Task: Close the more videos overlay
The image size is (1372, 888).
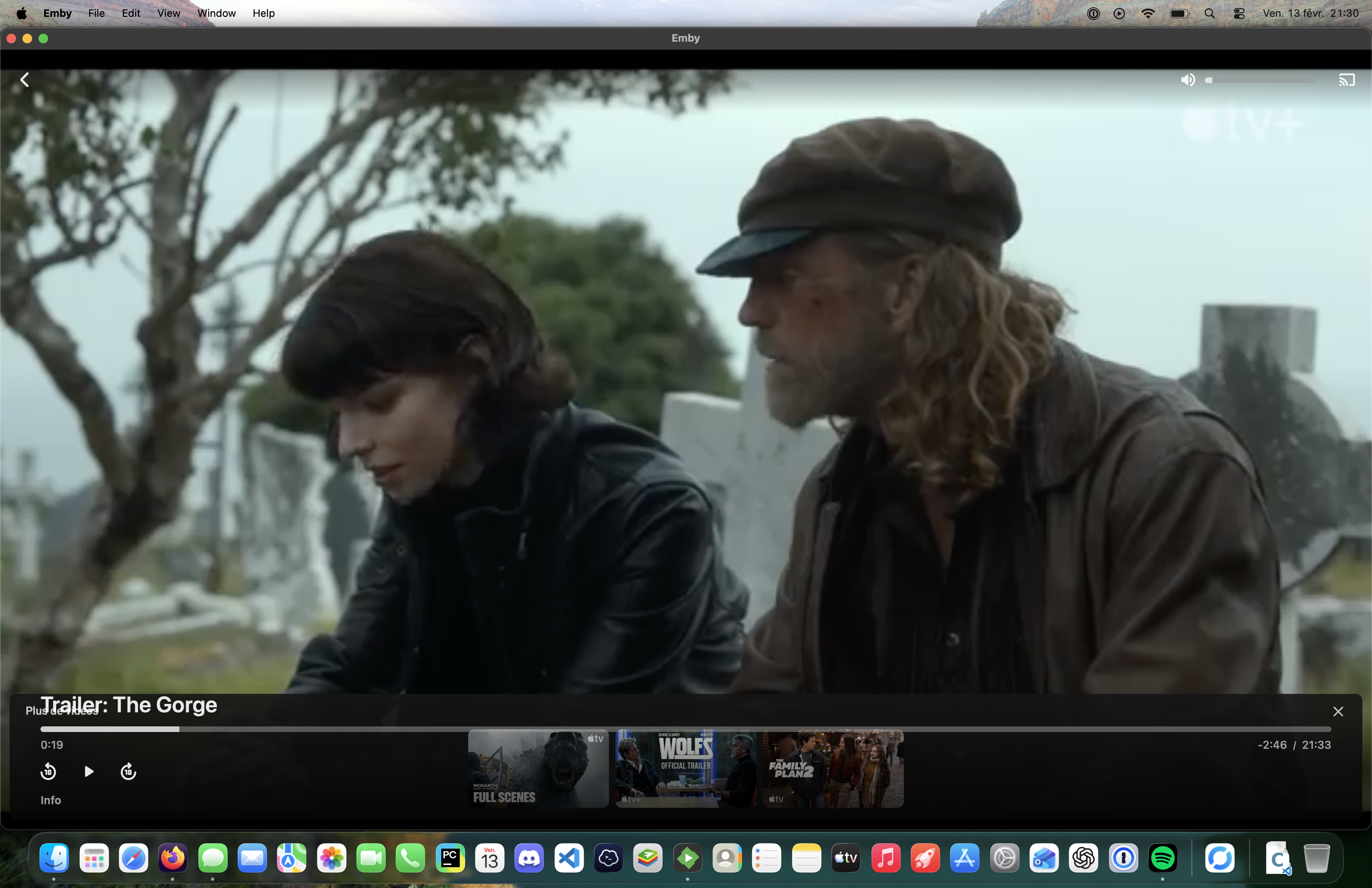Action: pyautogui.click(x=1338, y=712)
